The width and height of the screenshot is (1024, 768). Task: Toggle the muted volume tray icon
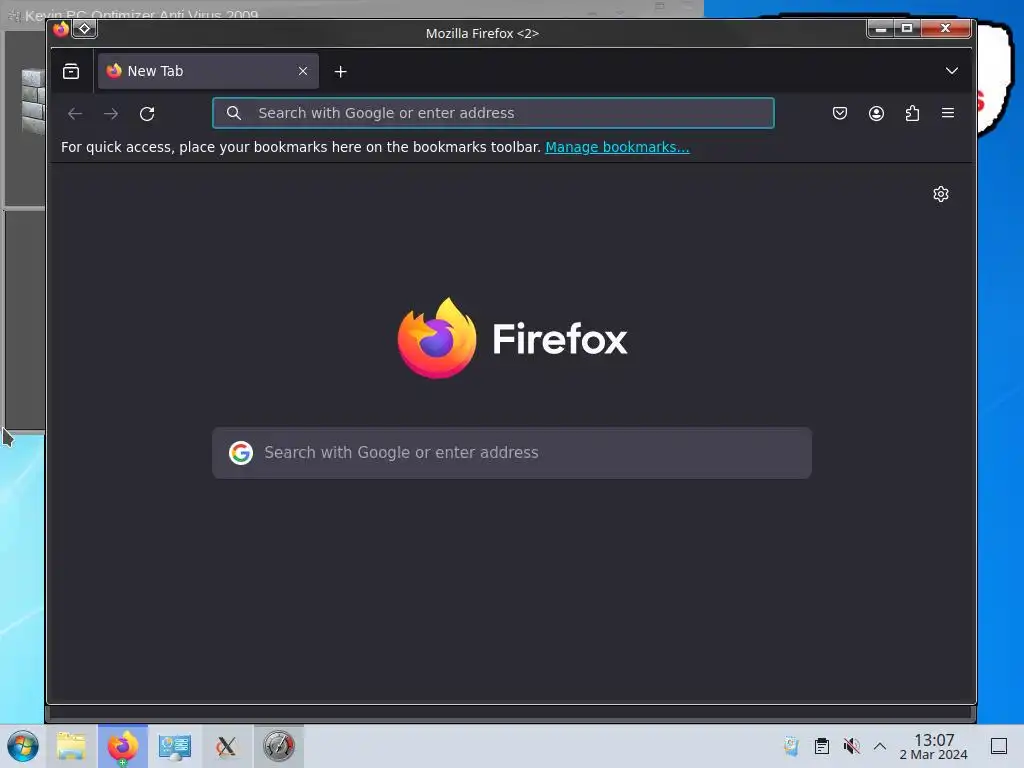pos(851,746)
